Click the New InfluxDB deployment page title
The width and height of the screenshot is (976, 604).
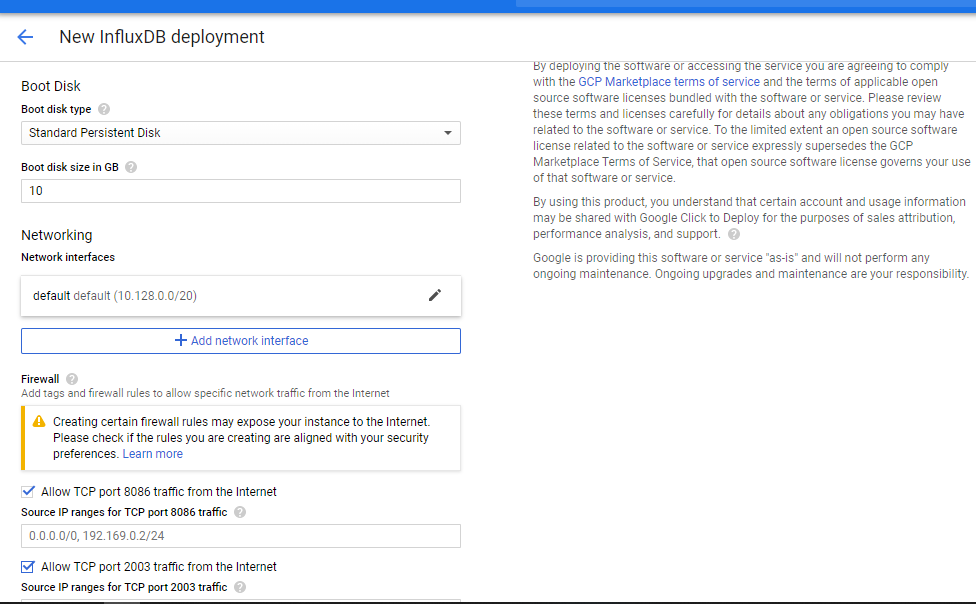pyautogui.click(x=162, y=37)
